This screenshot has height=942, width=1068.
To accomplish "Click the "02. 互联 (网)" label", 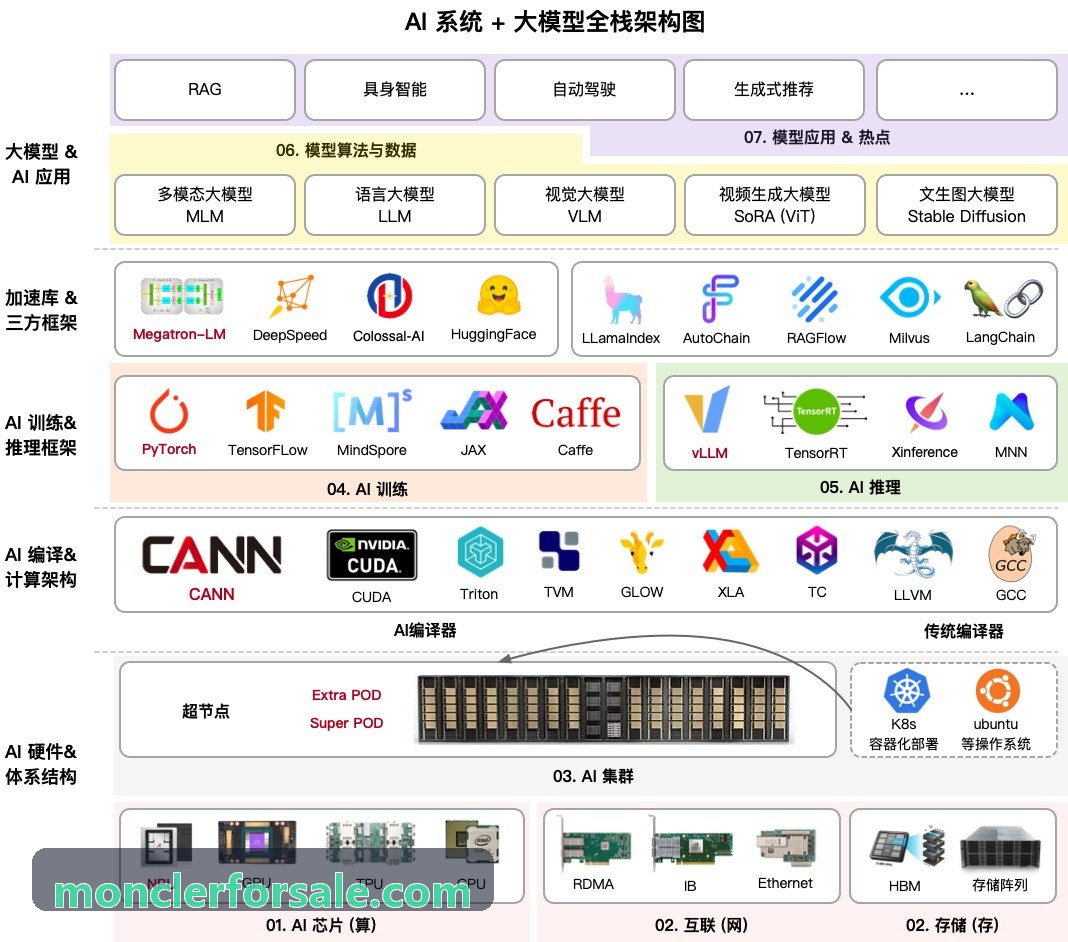I will tap(702, 925).
